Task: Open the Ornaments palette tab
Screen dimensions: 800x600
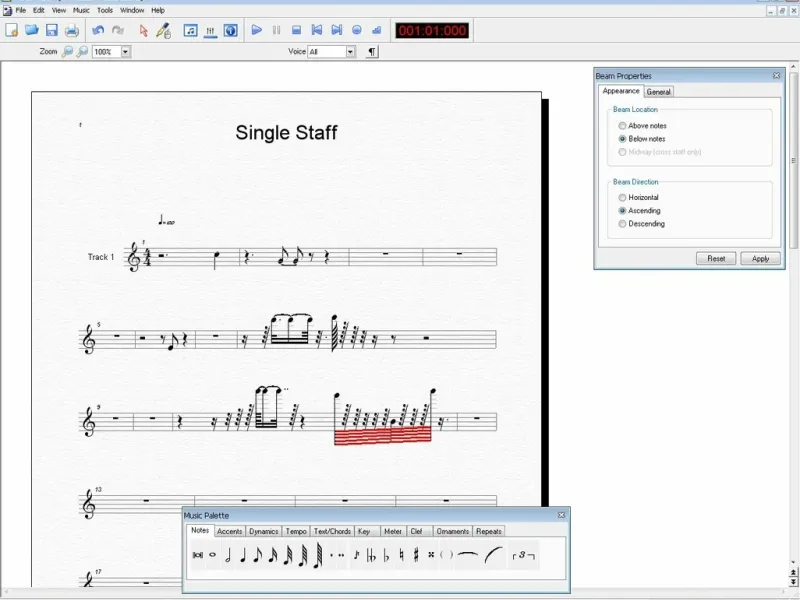Action: coord(453,531)
